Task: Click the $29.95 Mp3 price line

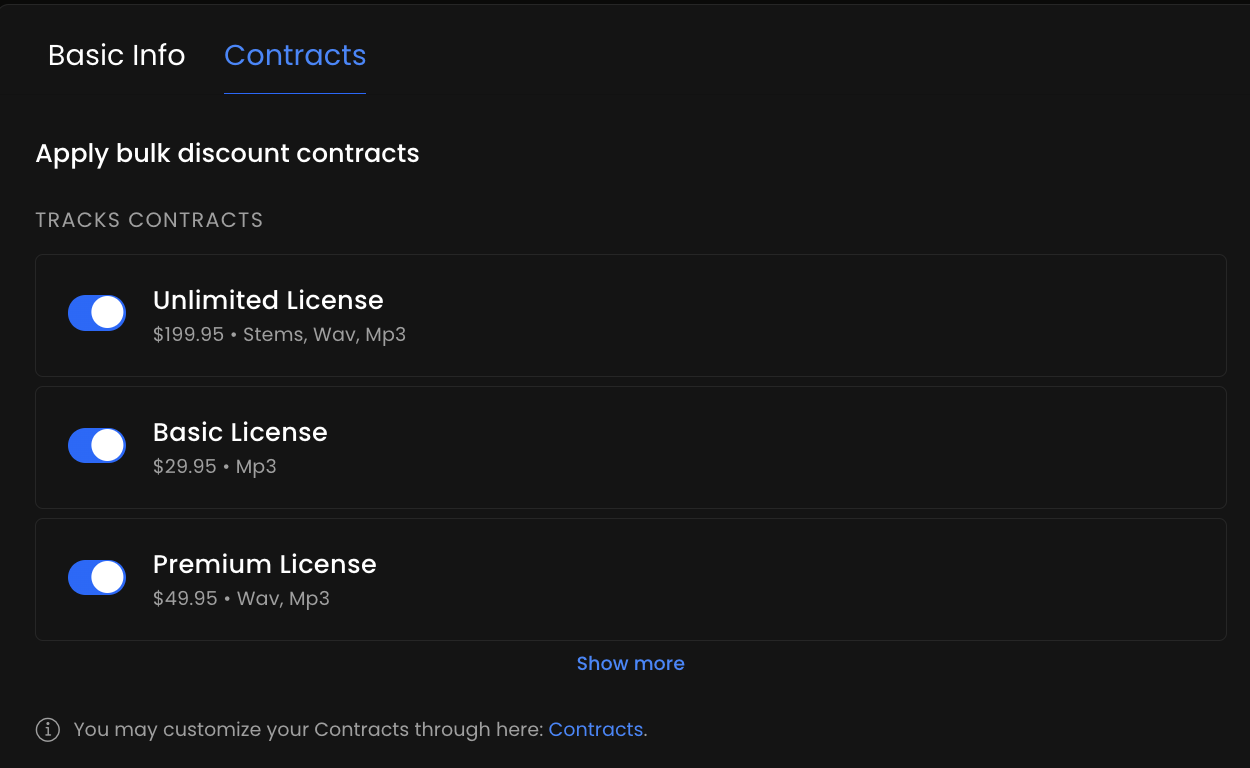Action: click(x=214, y=466)
